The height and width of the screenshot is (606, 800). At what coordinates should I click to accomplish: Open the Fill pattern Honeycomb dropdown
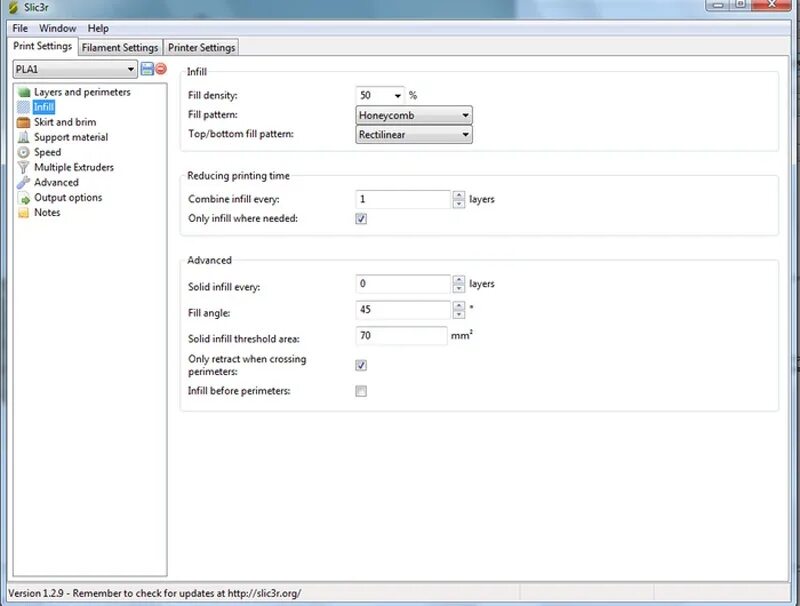point(414,115)
